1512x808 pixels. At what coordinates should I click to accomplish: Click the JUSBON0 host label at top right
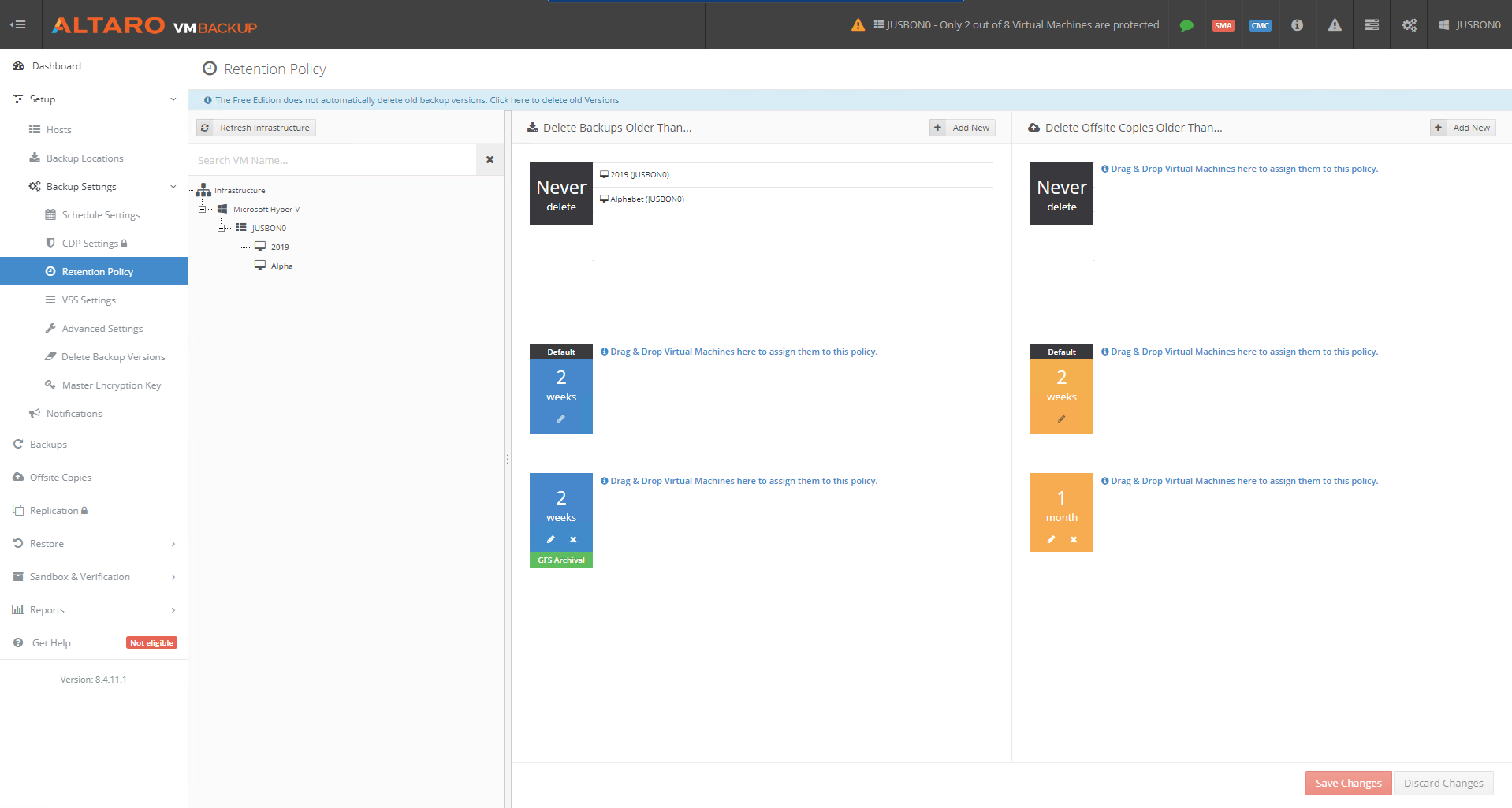[x=1469, y=25]
